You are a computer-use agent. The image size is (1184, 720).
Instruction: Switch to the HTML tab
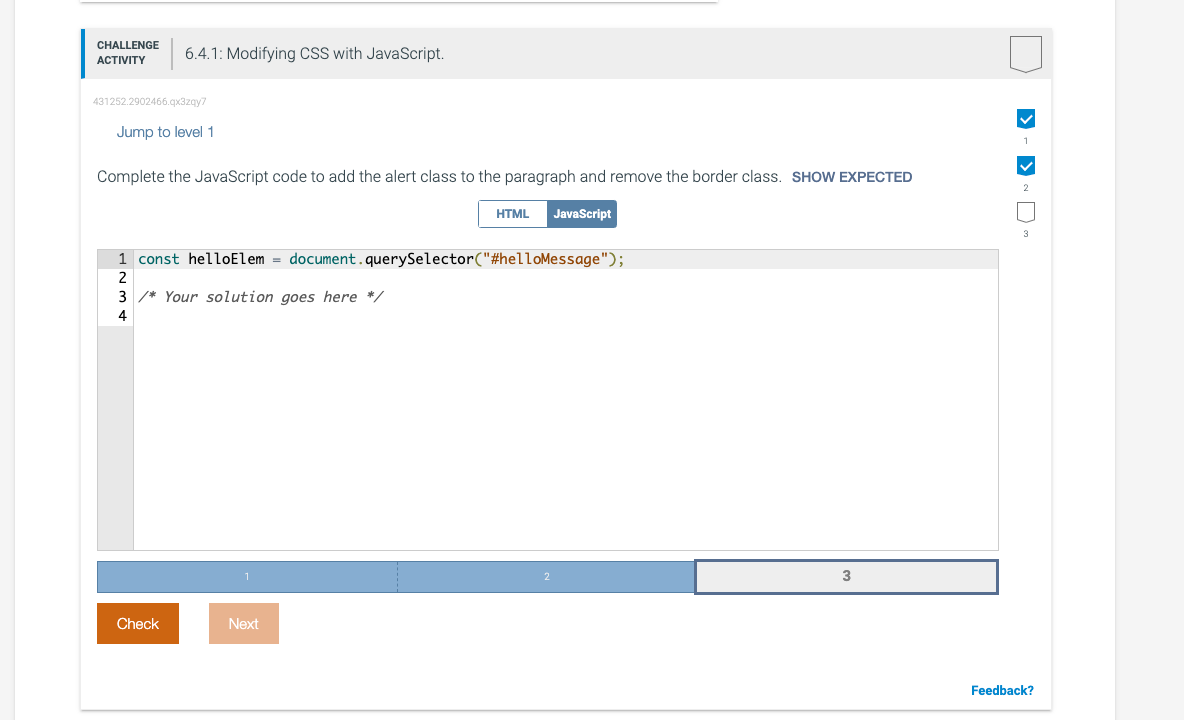tap(512, 213)
